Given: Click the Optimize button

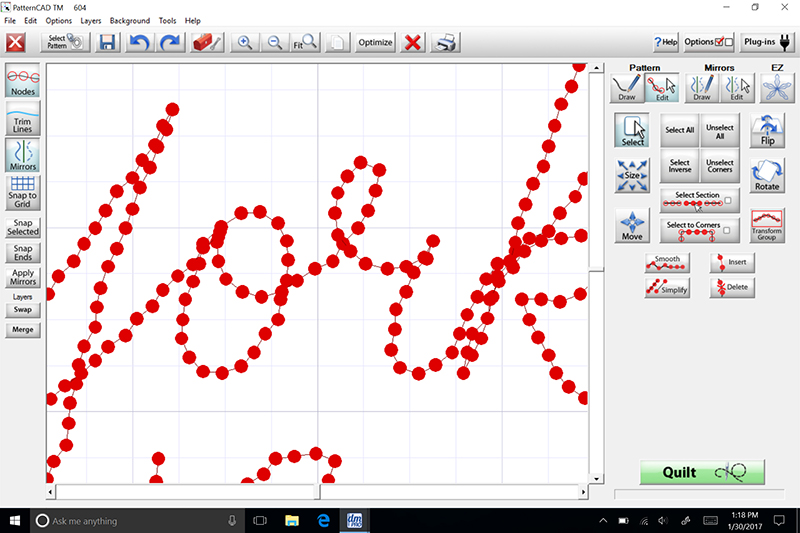Looking at the screenshot, I should click(375, 43).
